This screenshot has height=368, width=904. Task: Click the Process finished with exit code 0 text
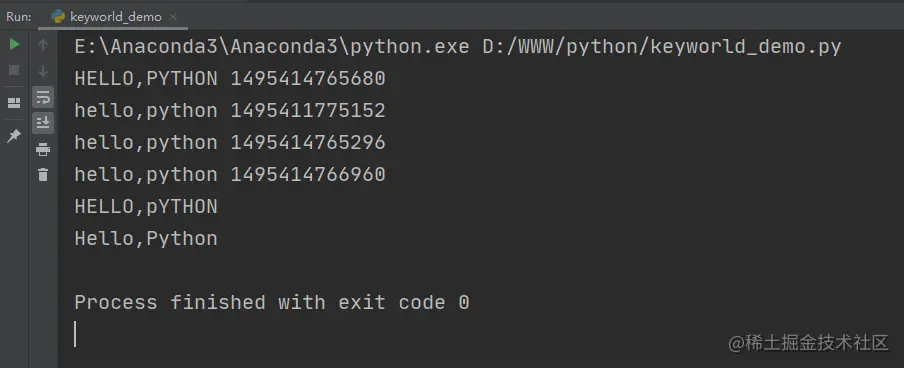pos(272,302)
